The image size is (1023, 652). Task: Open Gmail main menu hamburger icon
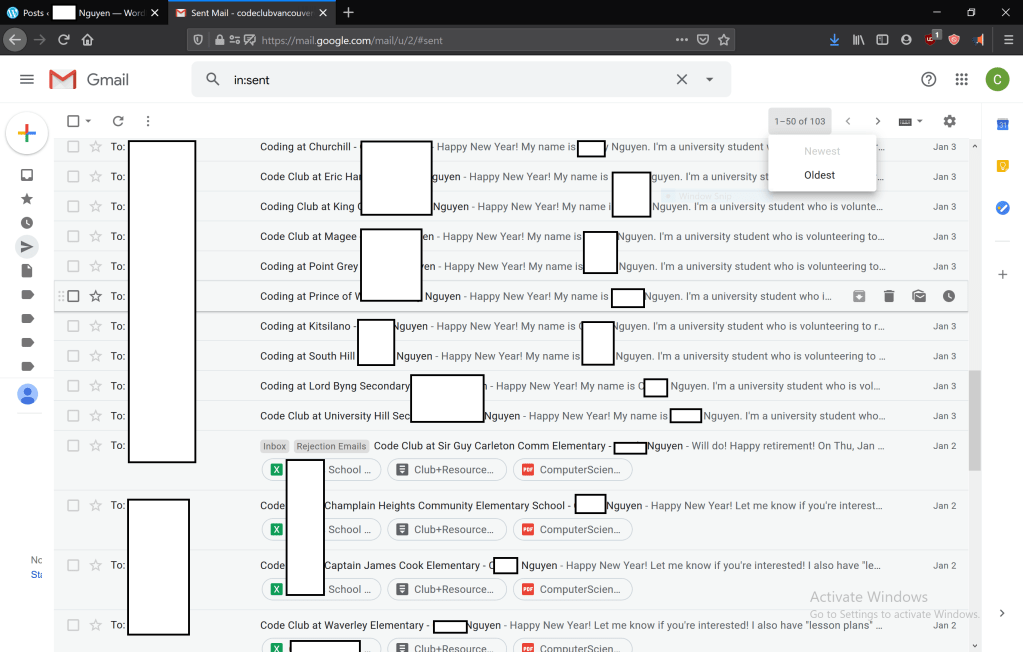pyautogui.click(x=27, y=80)
